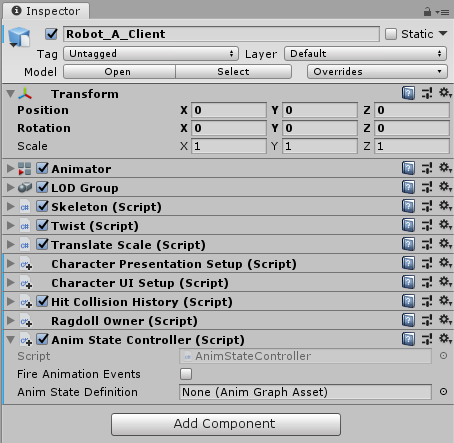
Task: Open preset selector for Skeleton script
Action: tap(427, 206)
